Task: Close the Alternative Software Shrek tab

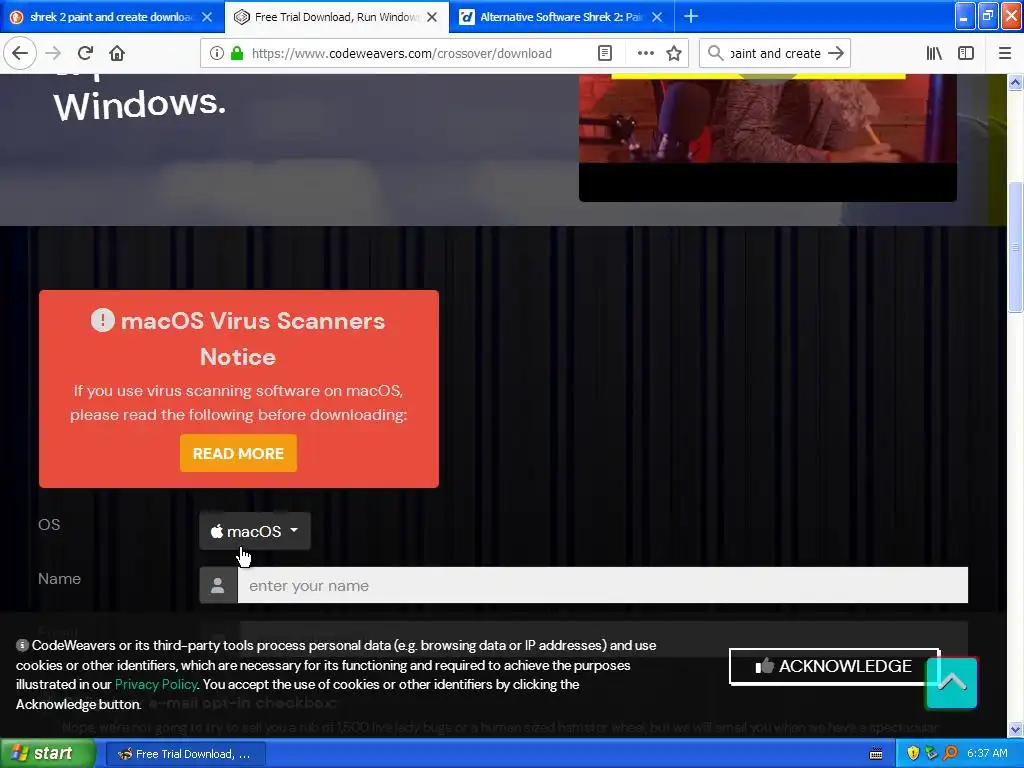Action: coord(657,17)
